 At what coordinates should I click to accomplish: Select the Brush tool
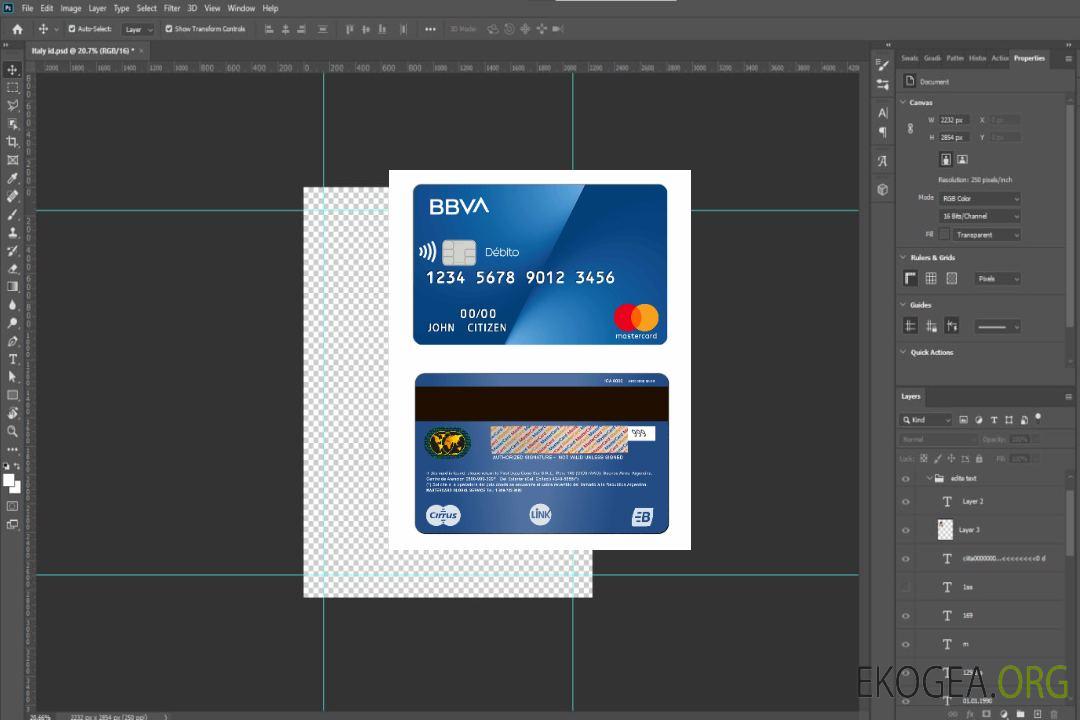click(x=12, y=214)
